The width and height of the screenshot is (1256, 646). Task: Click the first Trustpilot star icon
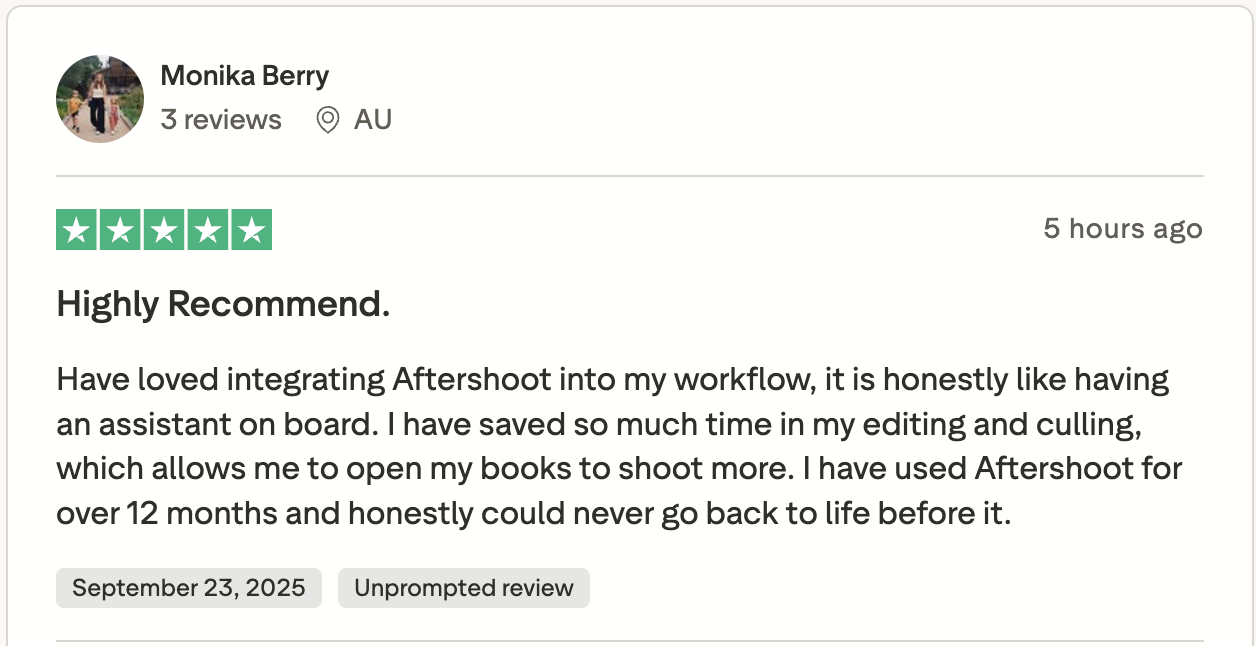(75, 229)
